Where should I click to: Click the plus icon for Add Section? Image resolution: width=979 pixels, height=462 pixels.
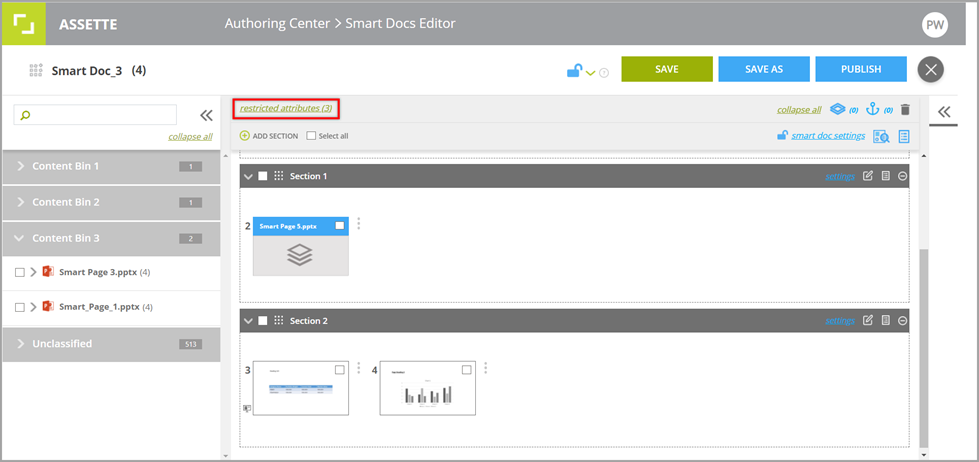point(245,135)
